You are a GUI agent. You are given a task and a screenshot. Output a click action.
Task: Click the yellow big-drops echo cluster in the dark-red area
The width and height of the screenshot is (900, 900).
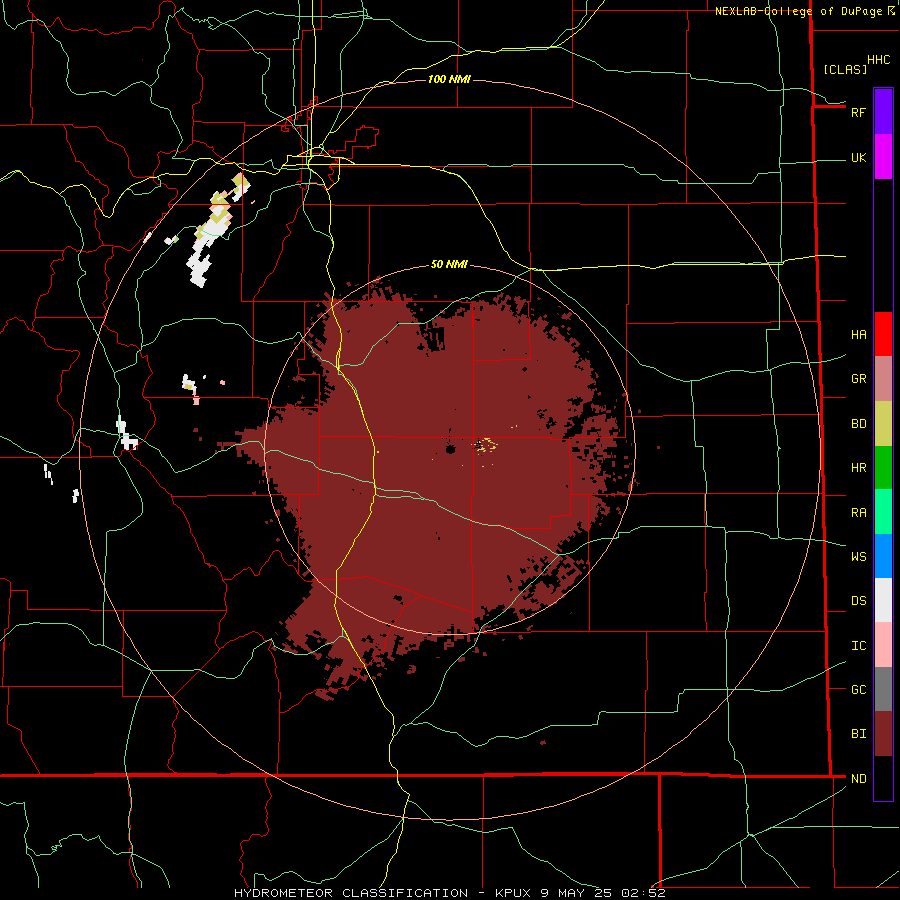click(x=486, y=445)
